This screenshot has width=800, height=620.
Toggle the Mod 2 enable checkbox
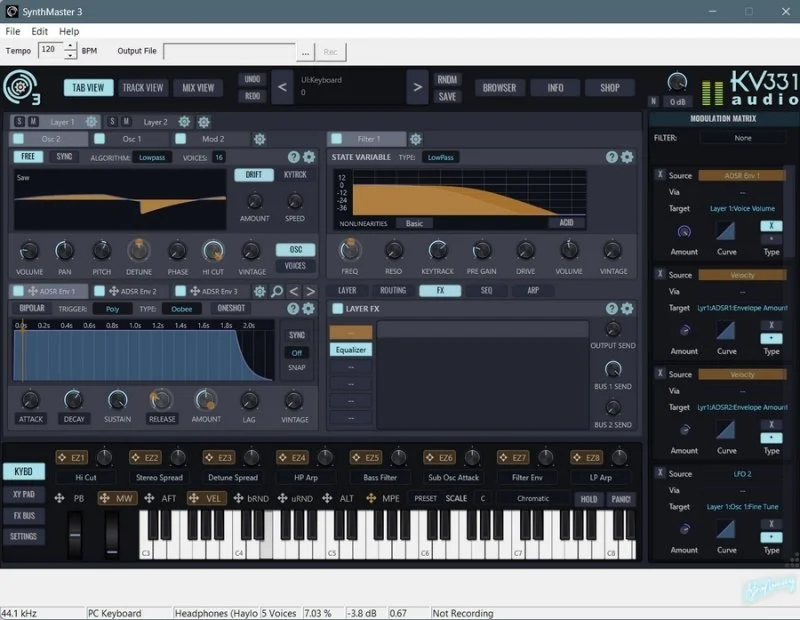point(181,139)
